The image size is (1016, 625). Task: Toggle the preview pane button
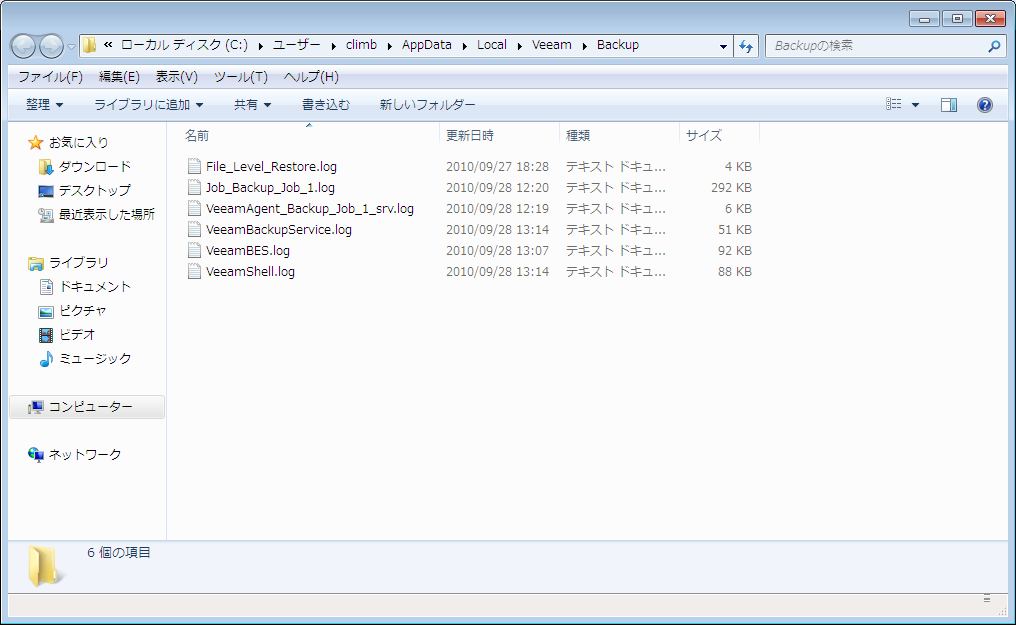949,104
